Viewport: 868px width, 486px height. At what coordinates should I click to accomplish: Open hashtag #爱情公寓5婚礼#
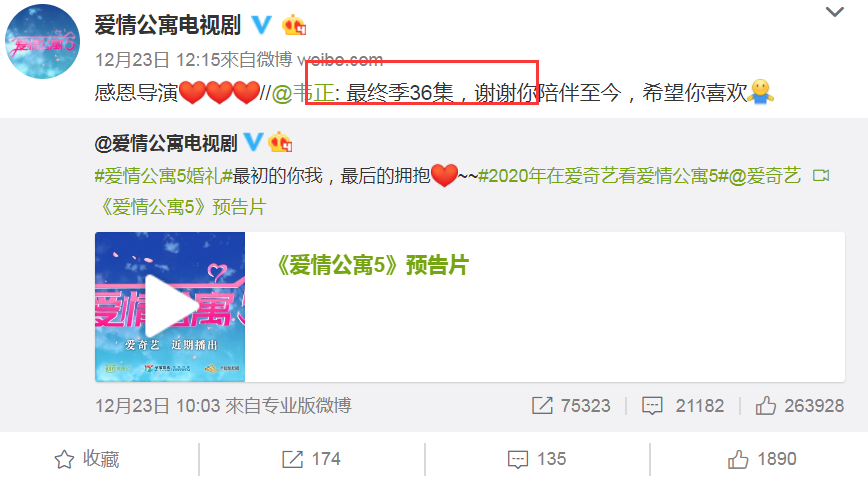[x=163, y=176]
